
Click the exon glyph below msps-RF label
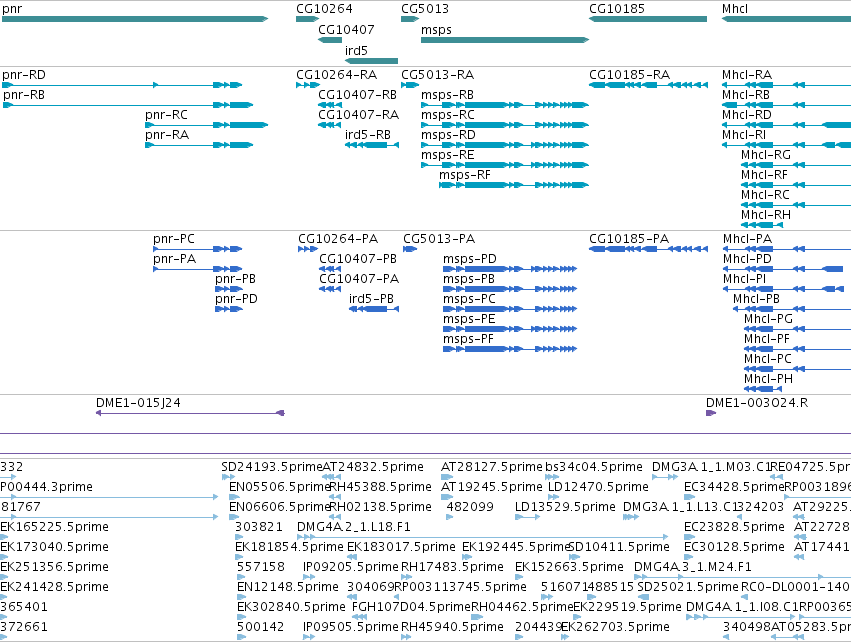(514, 185)
